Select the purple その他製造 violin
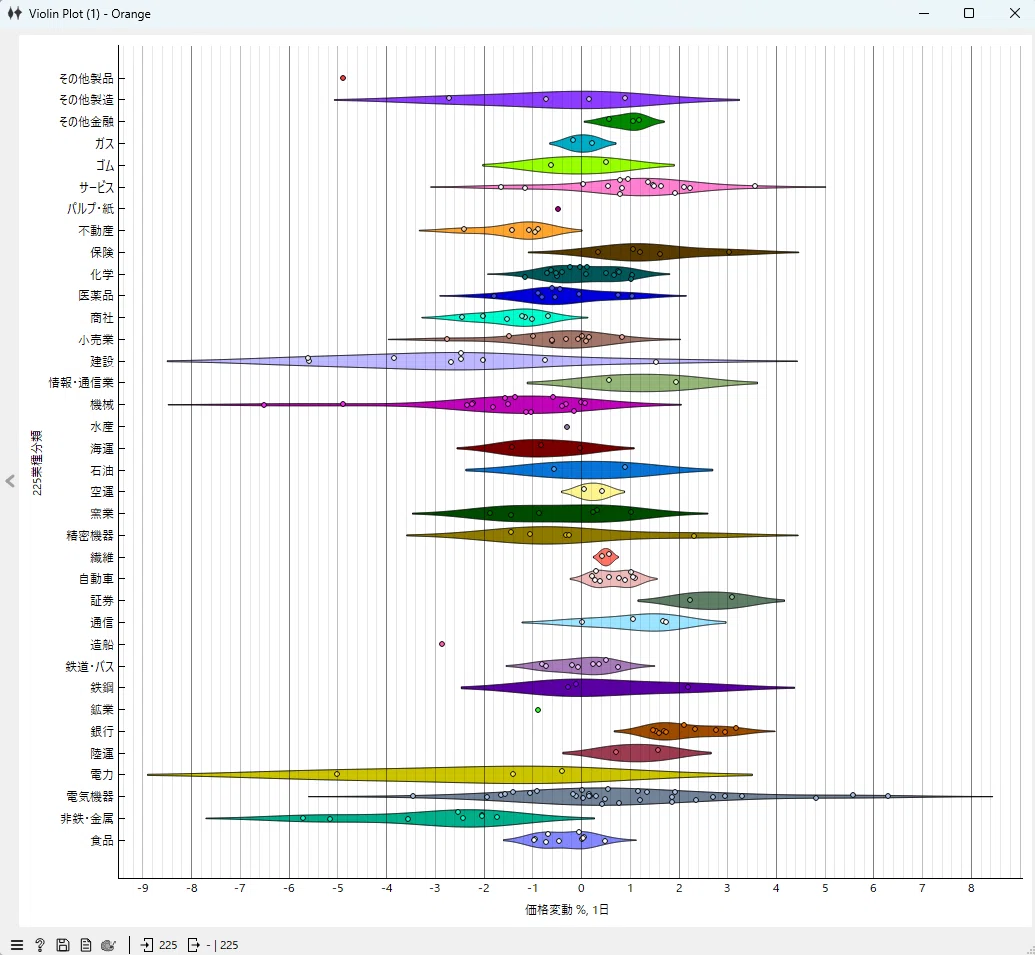 point(537,100)
